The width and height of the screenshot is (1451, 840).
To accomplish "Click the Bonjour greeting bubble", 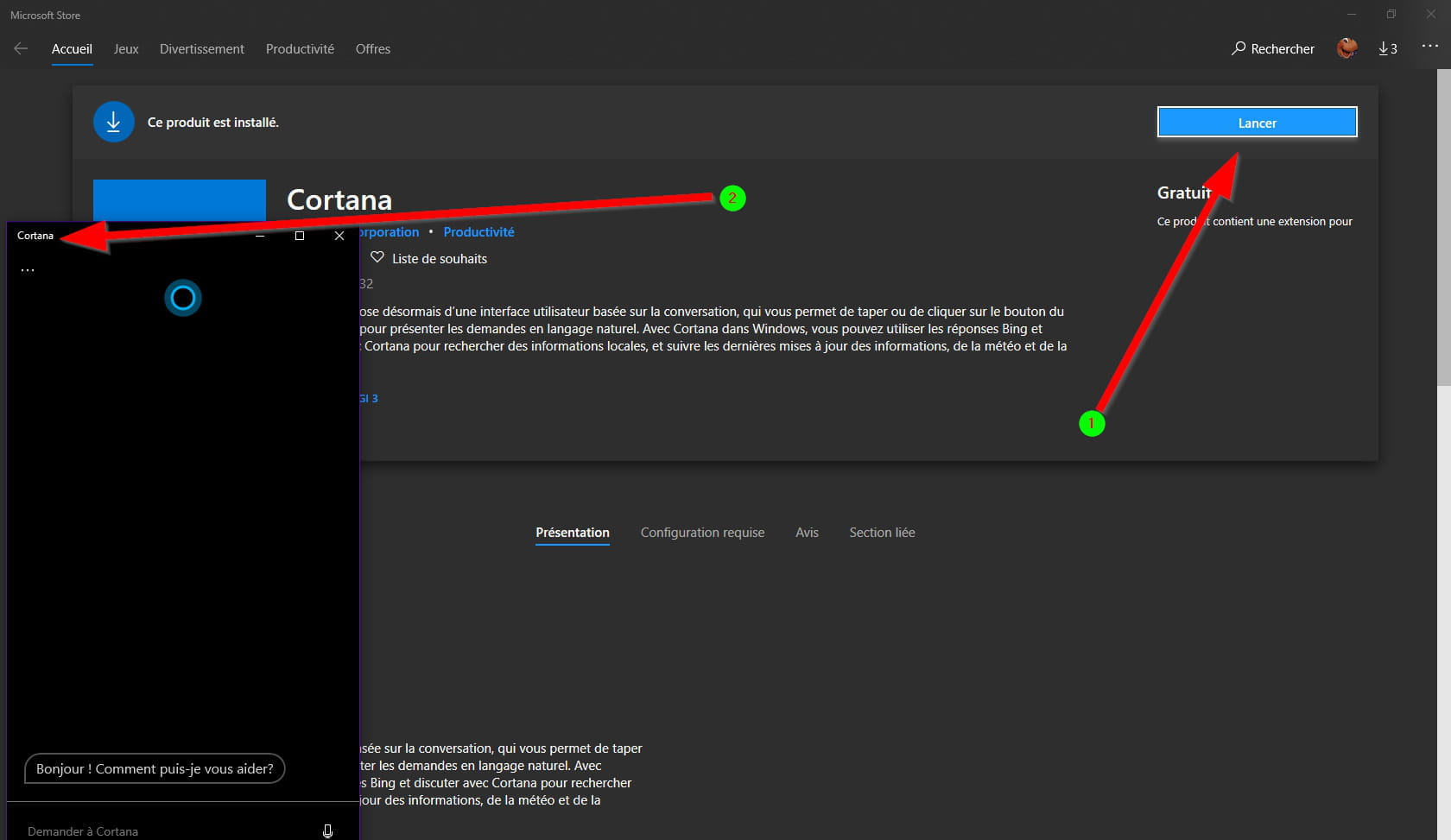I will click(155, 768).
